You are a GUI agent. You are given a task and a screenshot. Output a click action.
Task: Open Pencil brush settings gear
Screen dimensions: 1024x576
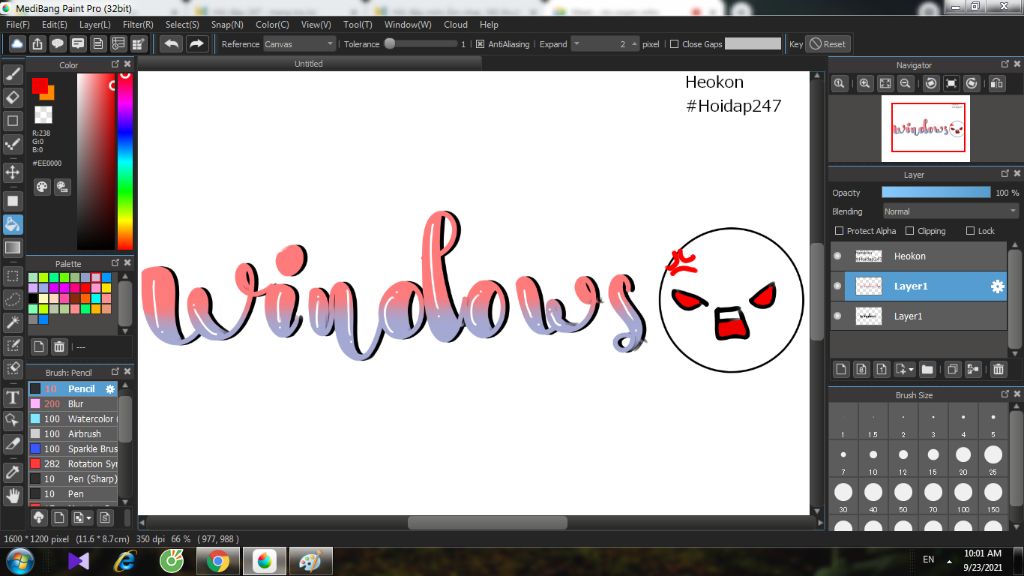(x=110, y=389)
